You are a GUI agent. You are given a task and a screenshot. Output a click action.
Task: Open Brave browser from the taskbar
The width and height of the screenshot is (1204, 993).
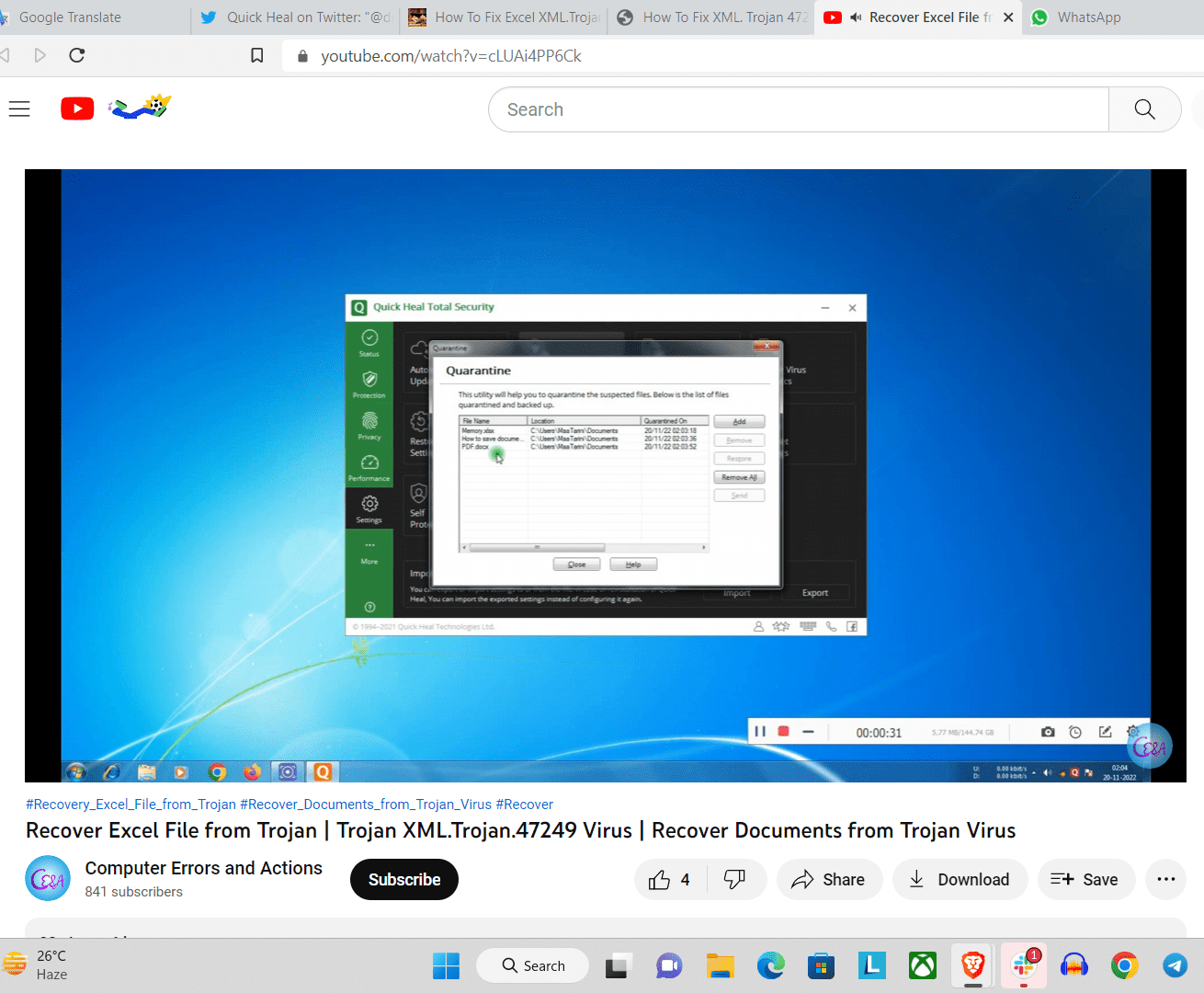point(972,965)
